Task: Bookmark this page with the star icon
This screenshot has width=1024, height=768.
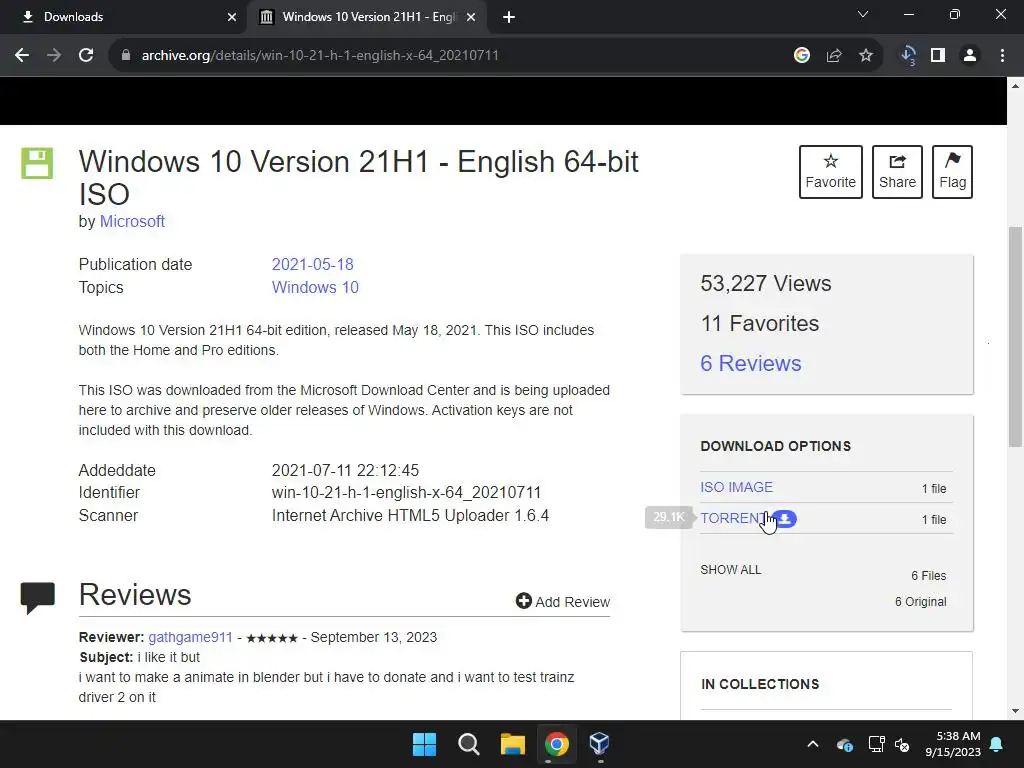Action: (866, 56)
